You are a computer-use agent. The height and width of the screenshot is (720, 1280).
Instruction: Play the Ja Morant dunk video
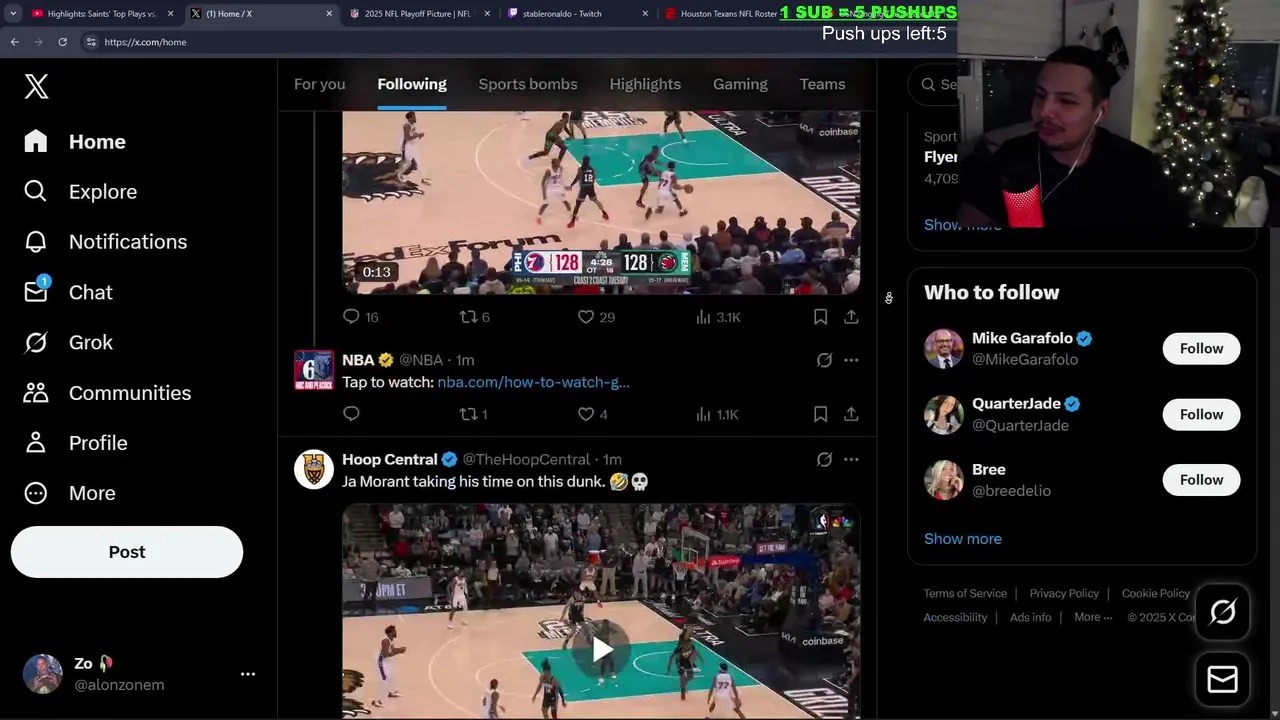[x=602, y=650]
